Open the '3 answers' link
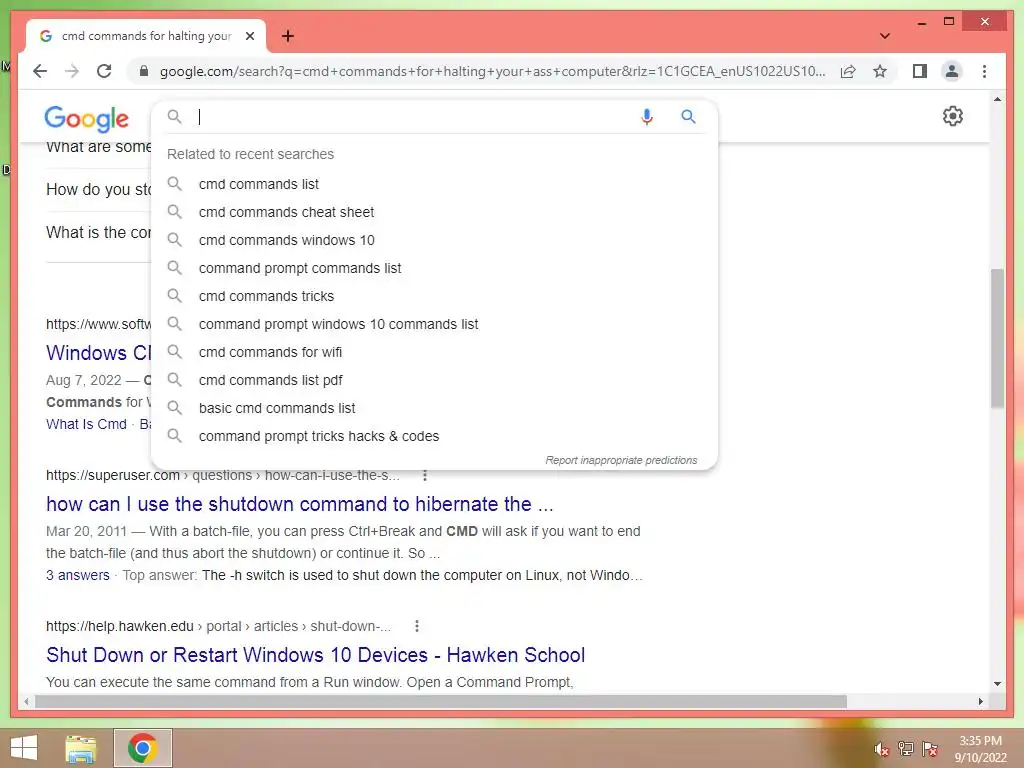Viewport: 1024px width, 768px height. point(78,575)
